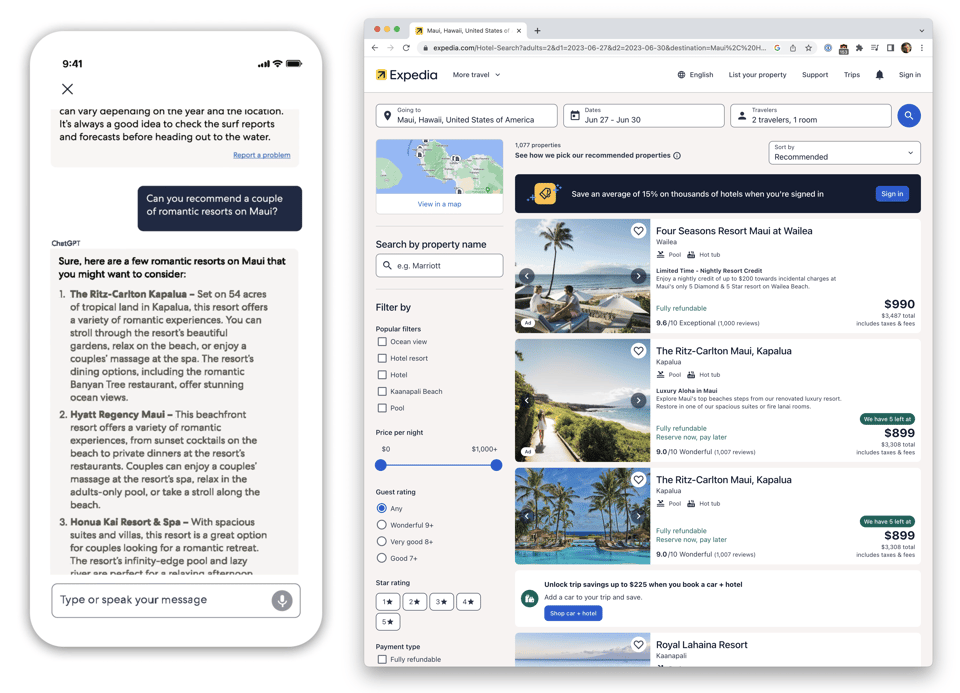960x693 pixels.
Task: Open the Sort by Recommended dropdown
Action: pyautogui.click(x=843, y=153)
